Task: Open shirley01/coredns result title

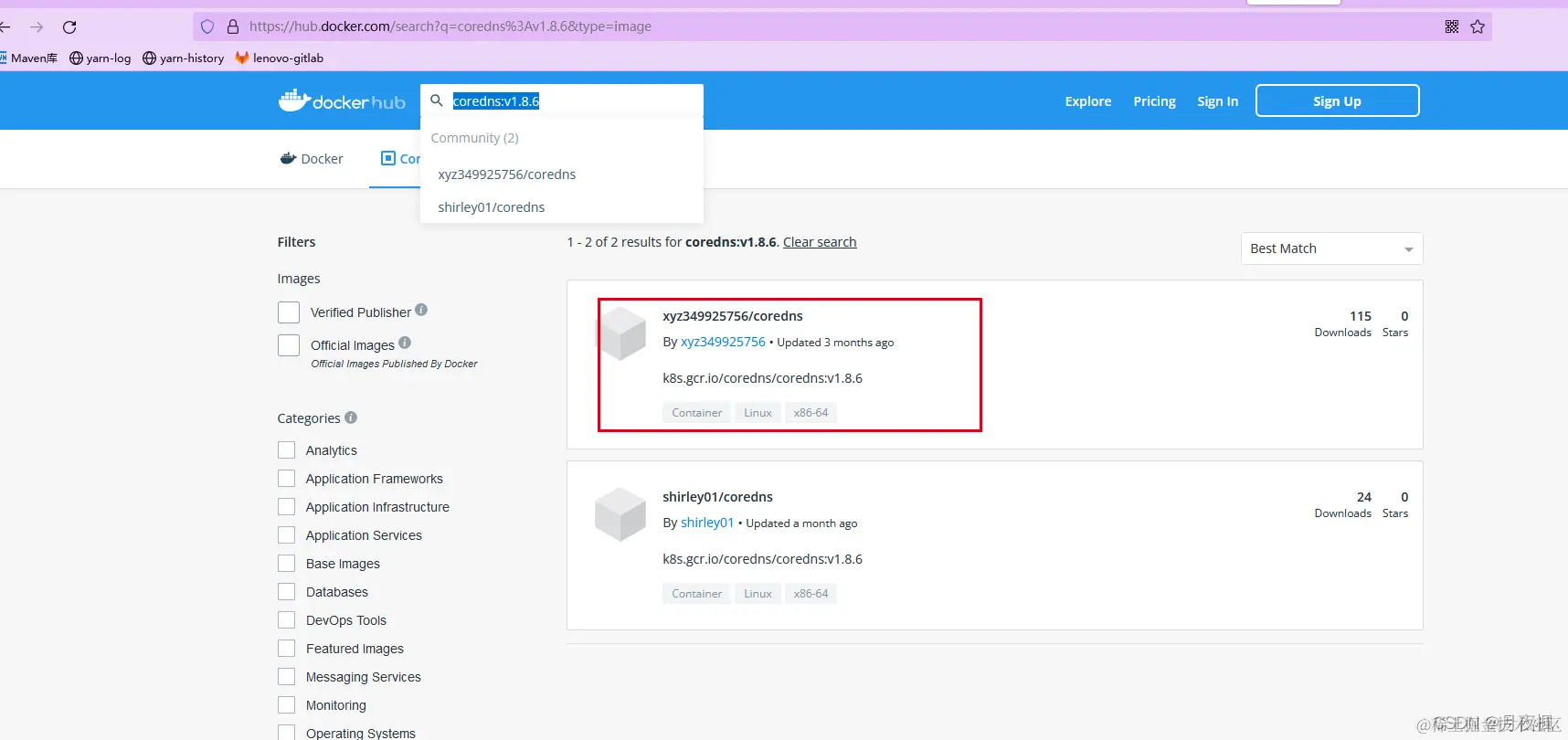Action: 717,497
